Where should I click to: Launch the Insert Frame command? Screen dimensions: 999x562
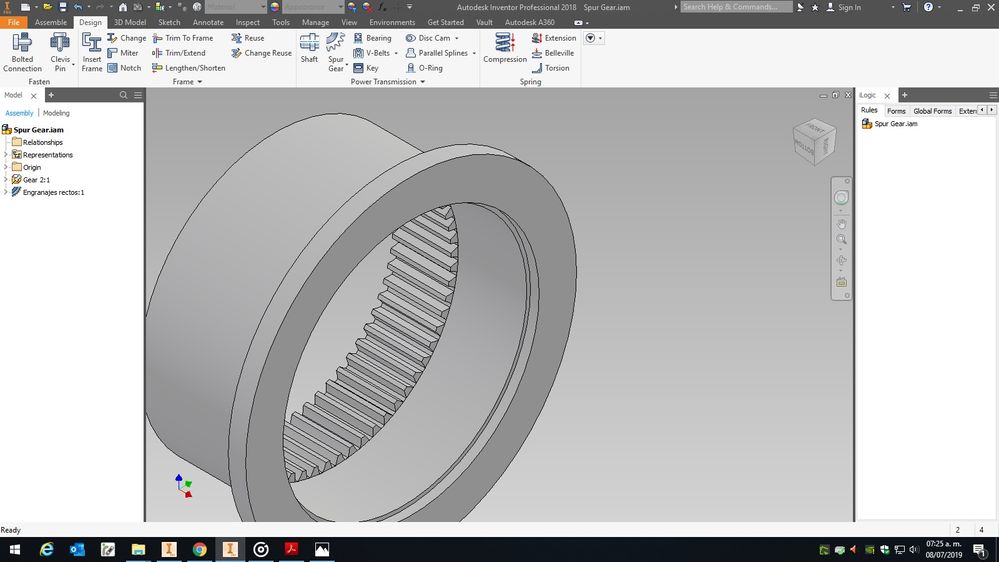92,52
